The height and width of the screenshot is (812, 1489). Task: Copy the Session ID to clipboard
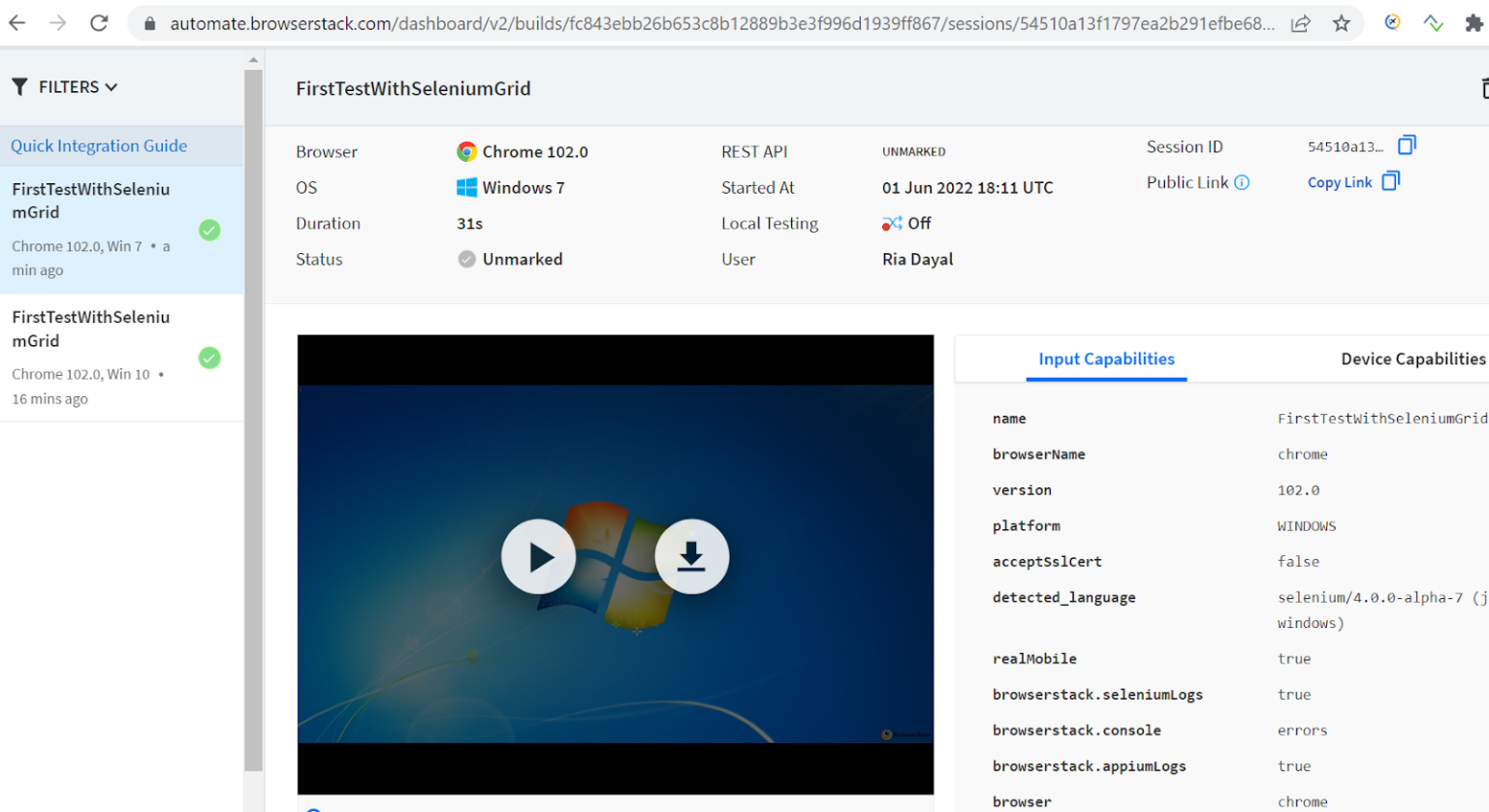pyautogui.click(x=1407, y=145)
